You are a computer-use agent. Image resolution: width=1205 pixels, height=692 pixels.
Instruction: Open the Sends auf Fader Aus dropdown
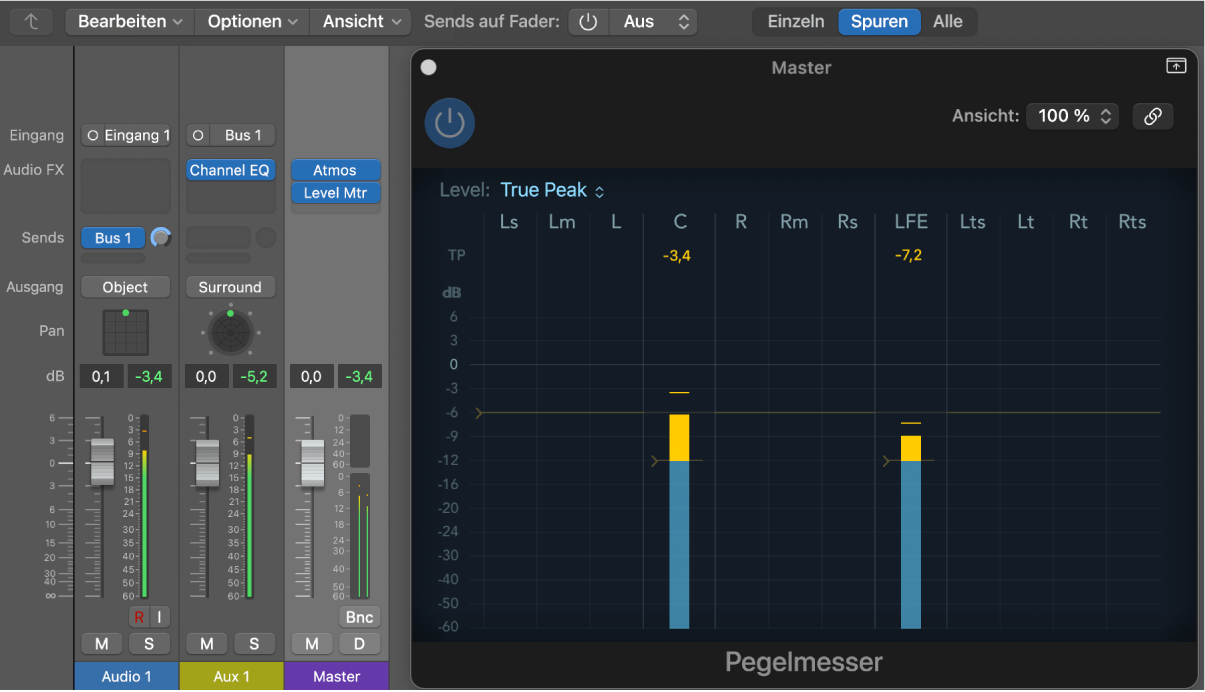(x=652, y=21)
